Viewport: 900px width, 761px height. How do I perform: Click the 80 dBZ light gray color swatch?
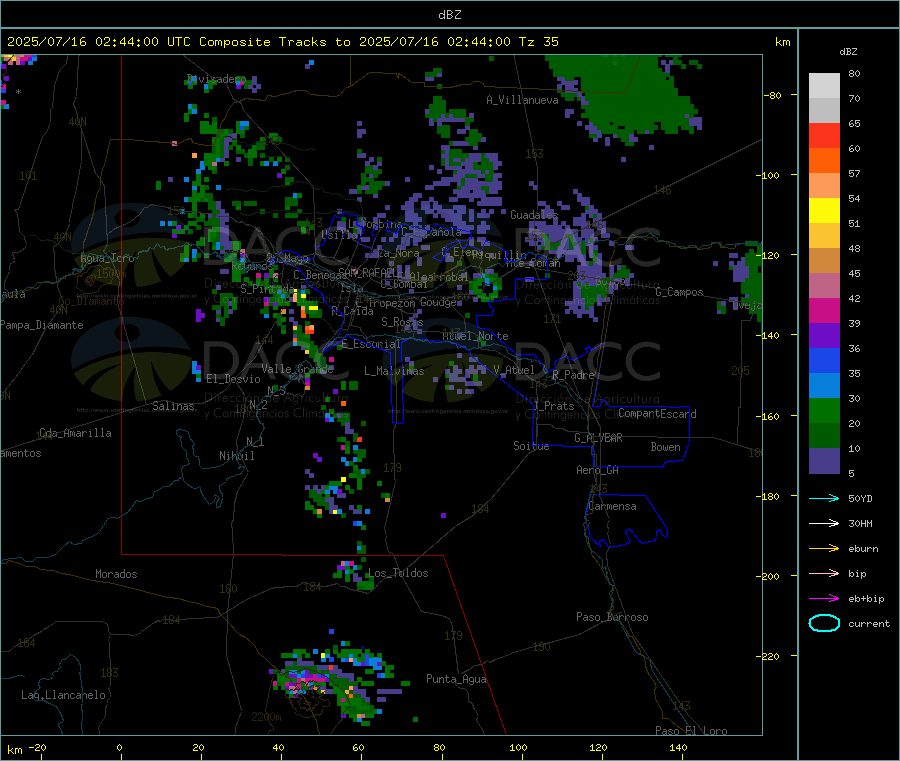pos(824,86)
